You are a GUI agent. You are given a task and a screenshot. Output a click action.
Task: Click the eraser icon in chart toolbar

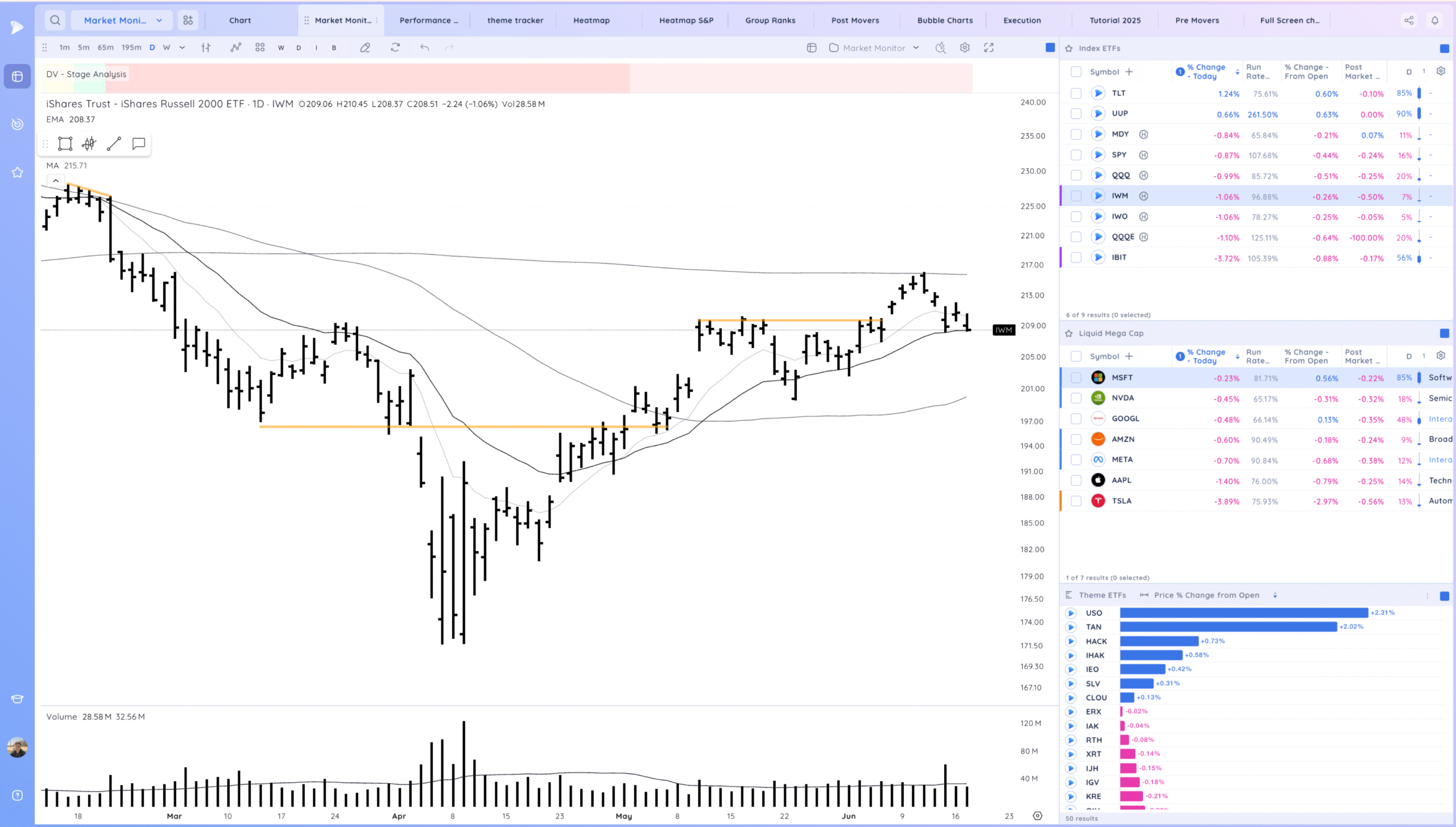click(365, 48)
